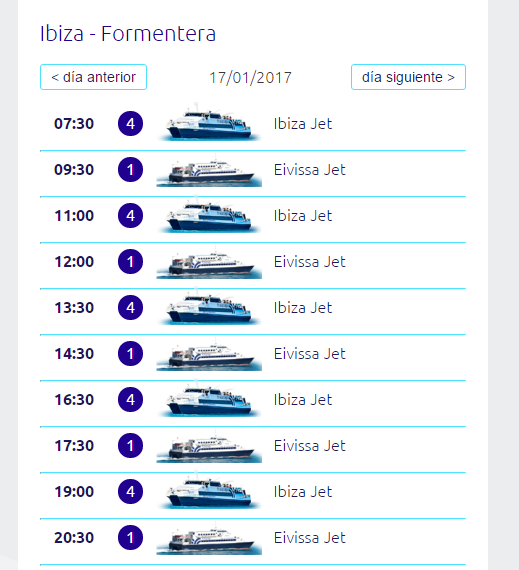This screenshot has width=519, height=570.
Task: Open Eivissa Jet name at 09:30
Action: click(x=310, y=170)
